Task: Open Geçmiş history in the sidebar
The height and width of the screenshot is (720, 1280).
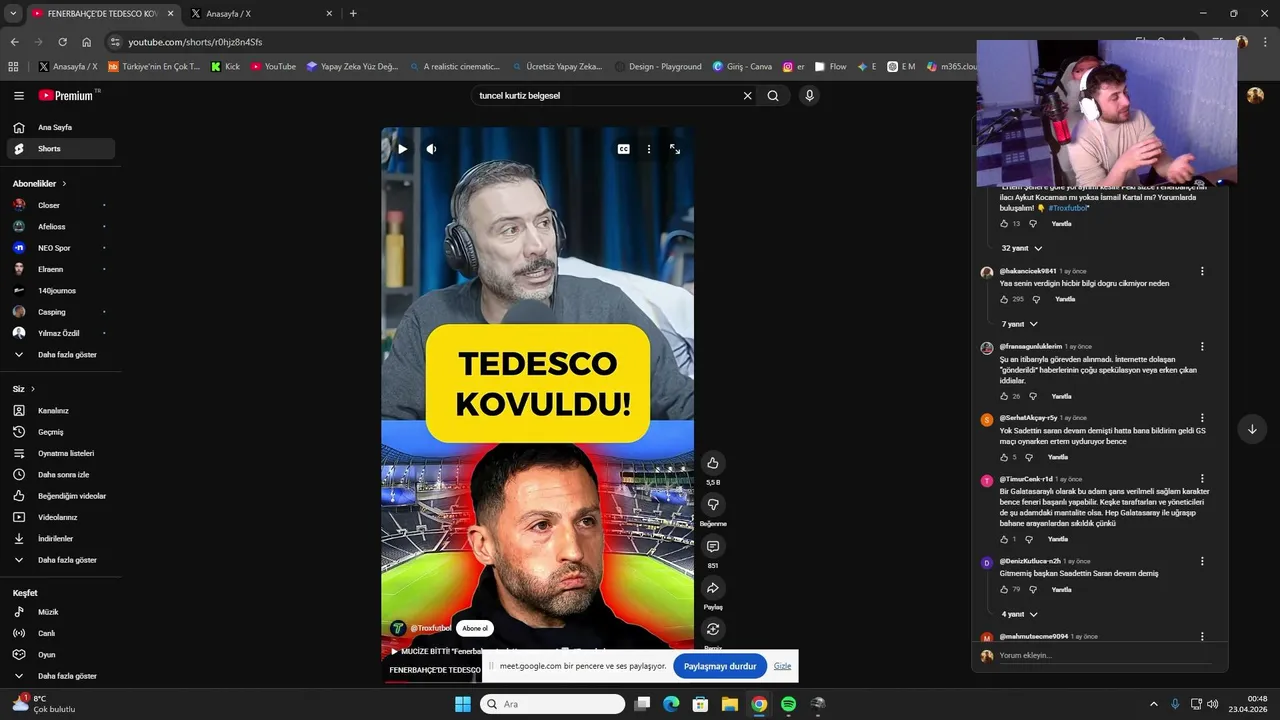Action: [62, 432]
